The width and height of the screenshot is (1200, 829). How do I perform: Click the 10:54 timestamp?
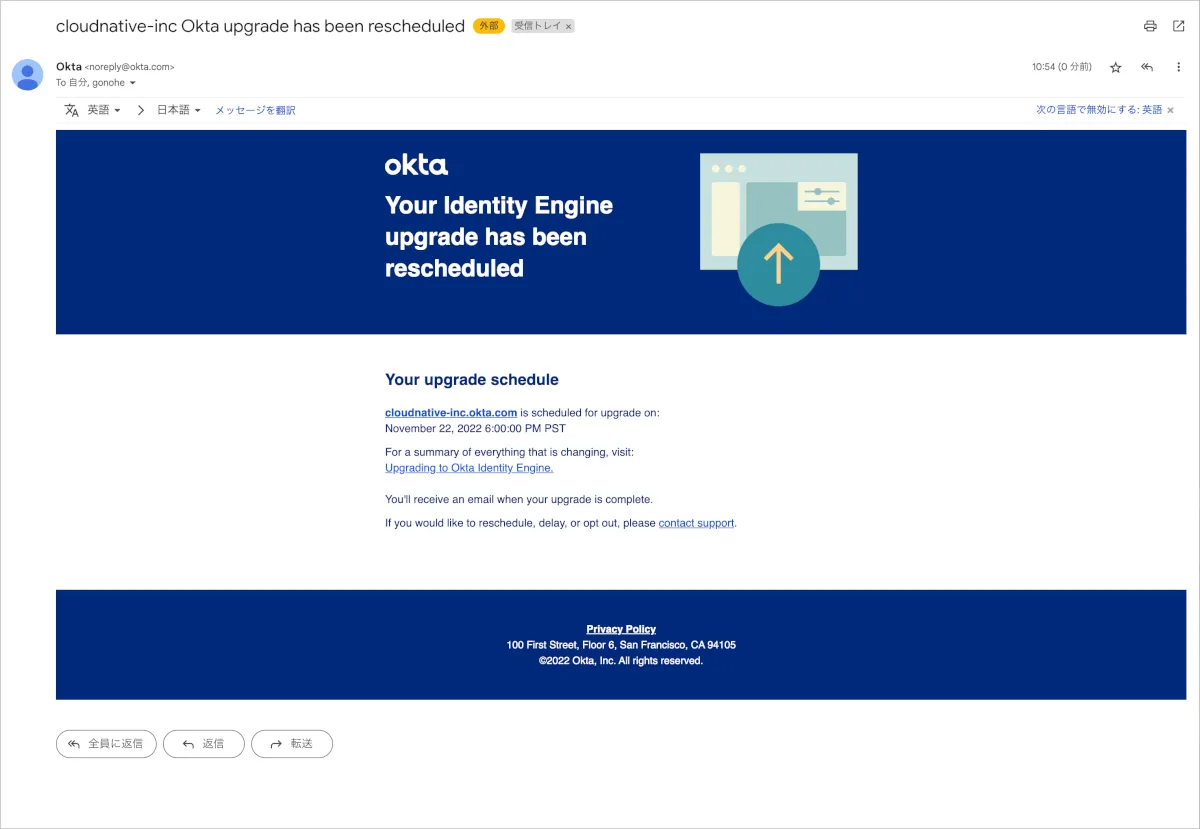coord(1062,67)
